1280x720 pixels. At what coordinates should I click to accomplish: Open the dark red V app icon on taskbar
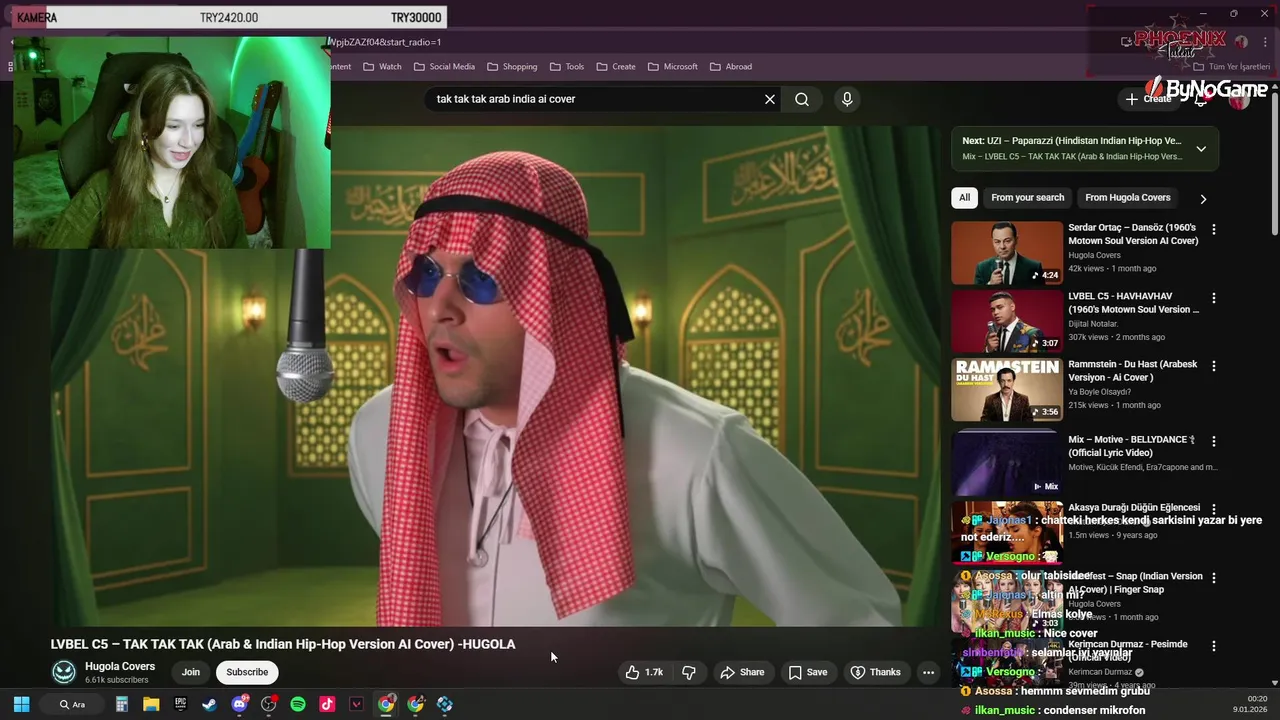[356, 704]
